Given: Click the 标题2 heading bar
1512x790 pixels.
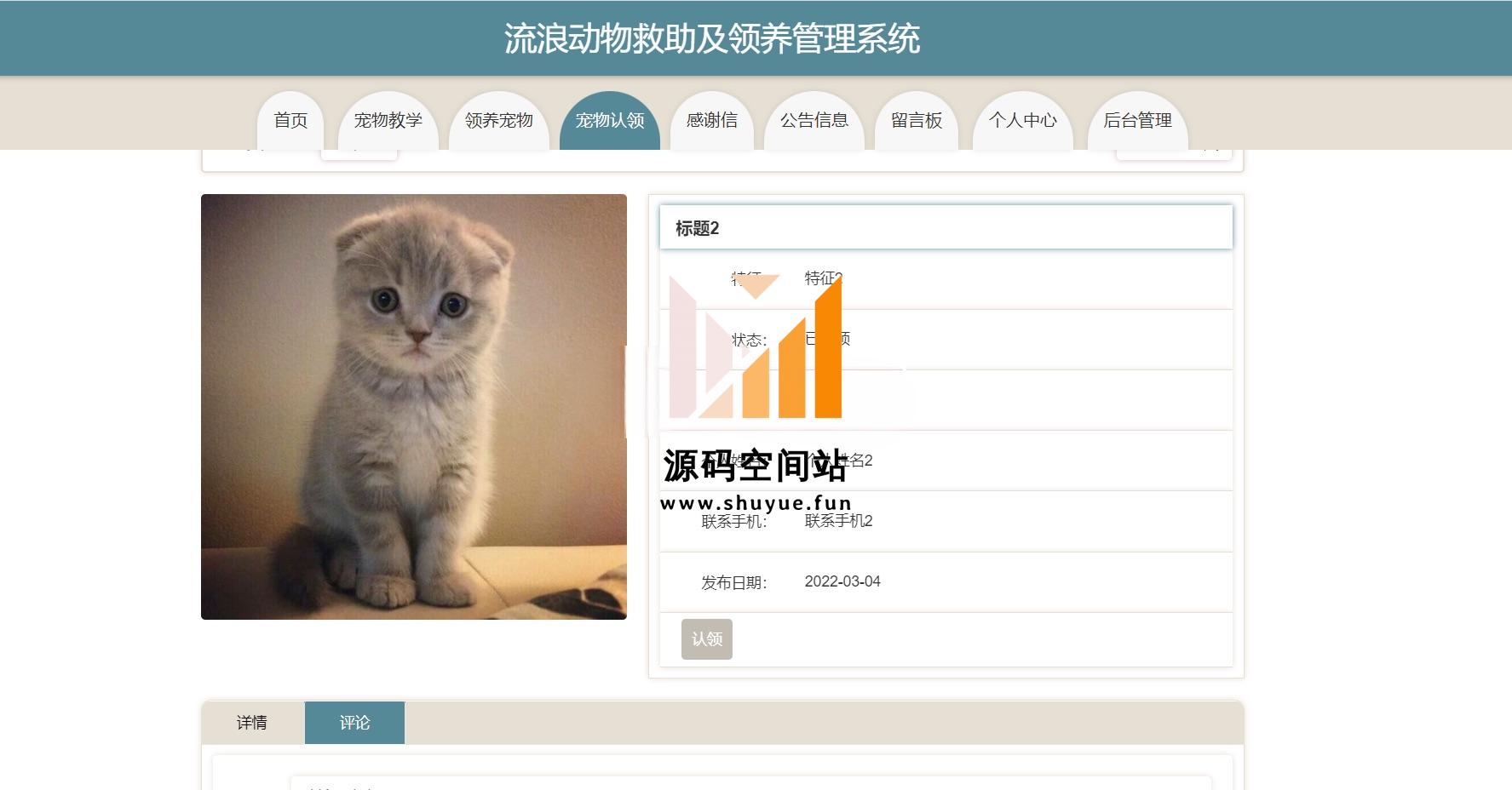Looking at the screenshot, I should pos(946,227).
